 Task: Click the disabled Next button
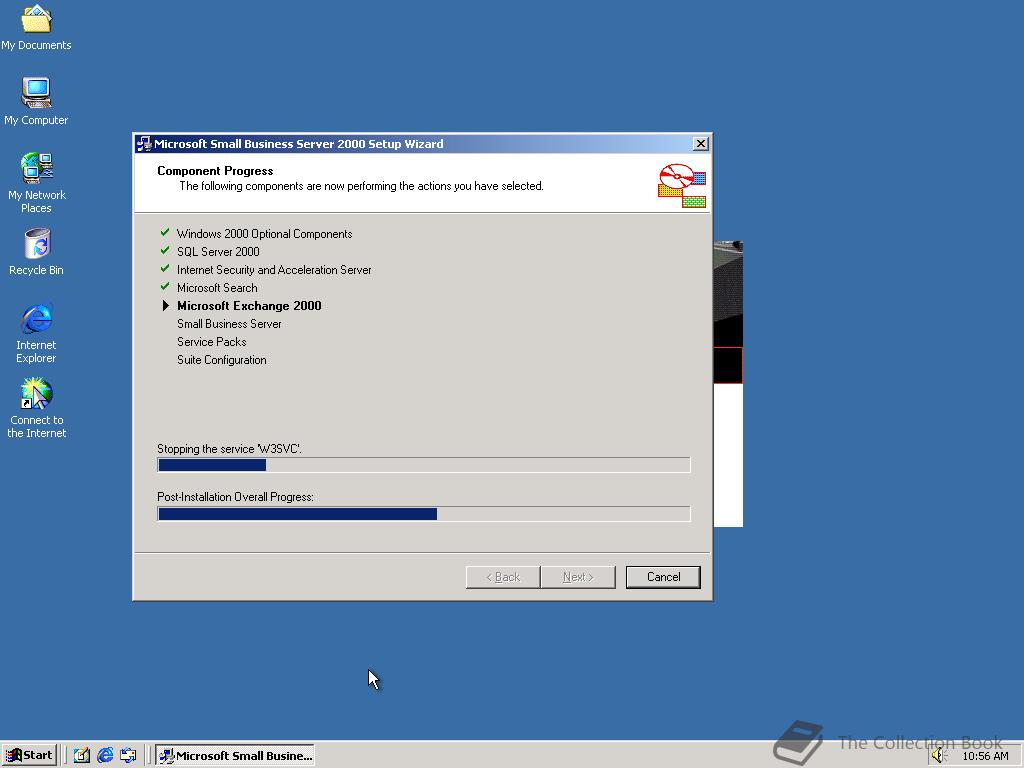click(x=578, y=577)
